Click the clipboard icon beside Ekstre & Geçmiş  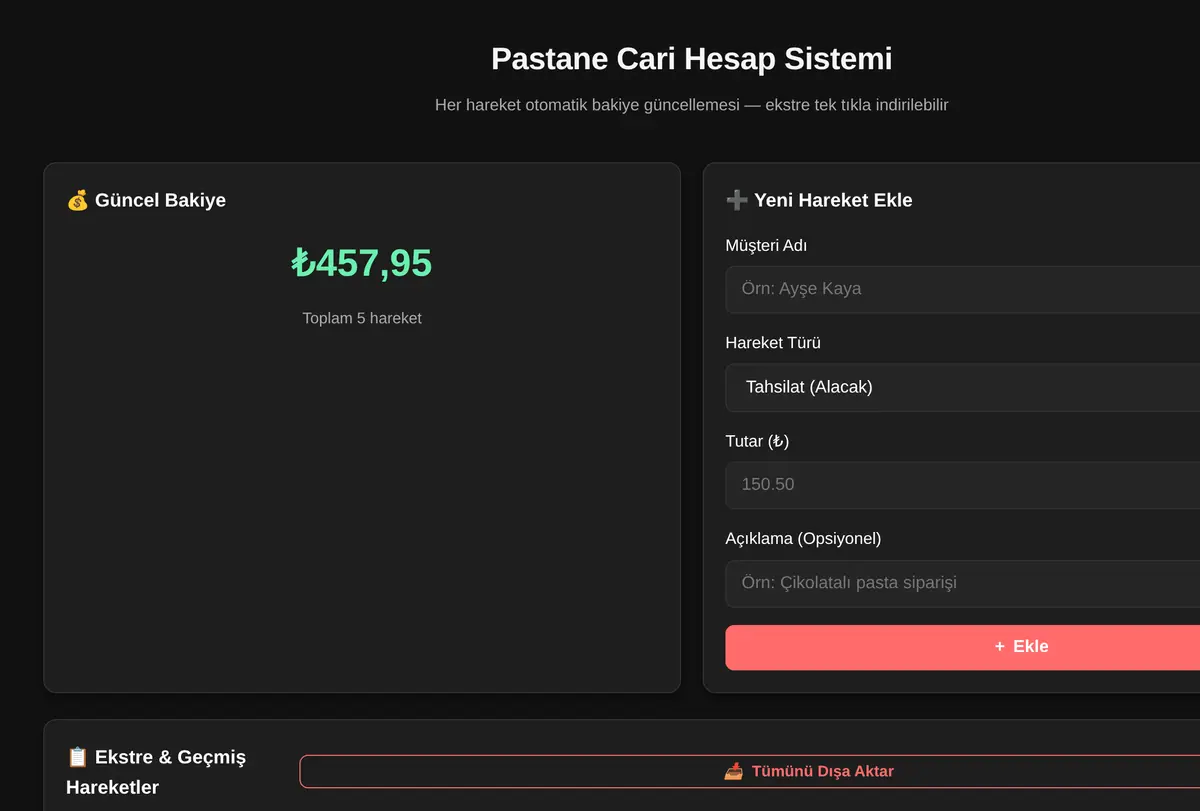pos(77,757)
